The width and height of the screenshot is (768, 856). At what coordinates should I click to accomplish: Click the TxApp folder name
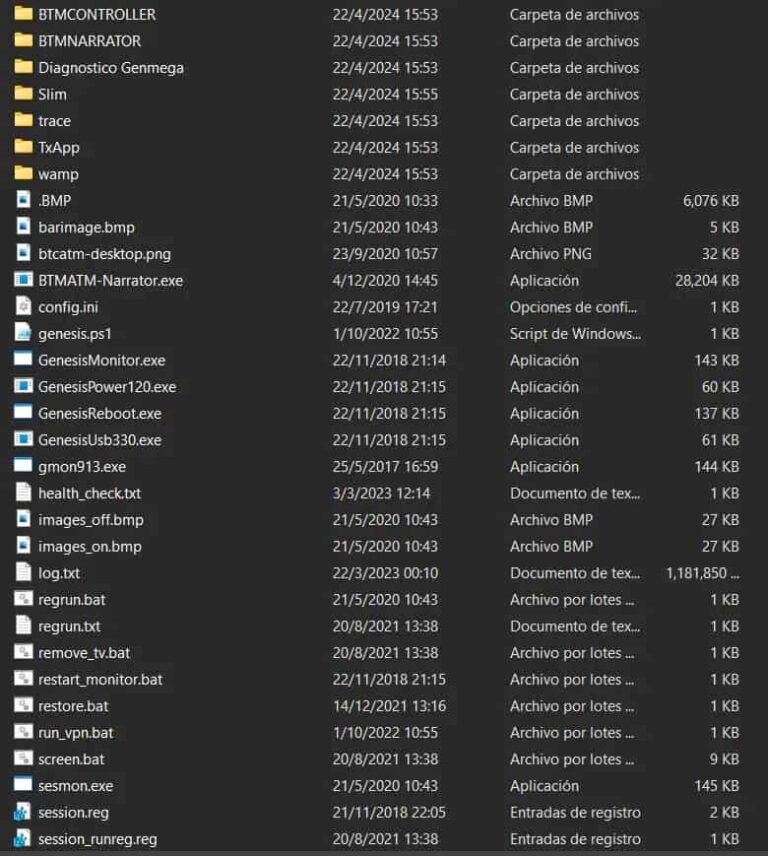click(x=59, y=147)
